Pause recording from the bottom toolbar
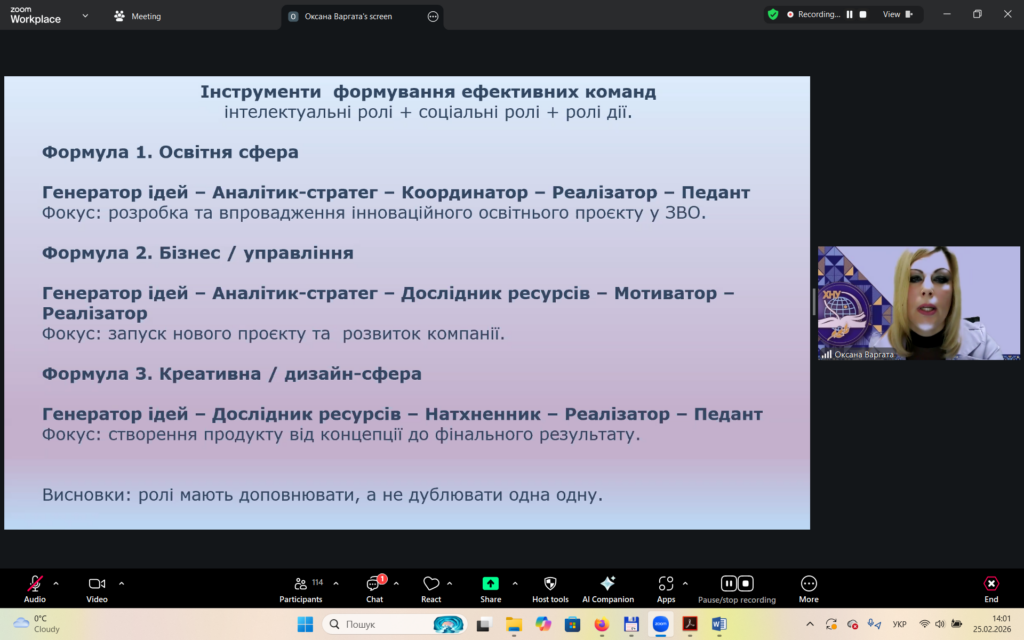Viewport: 1024px width, 640px height. [729, 584]
